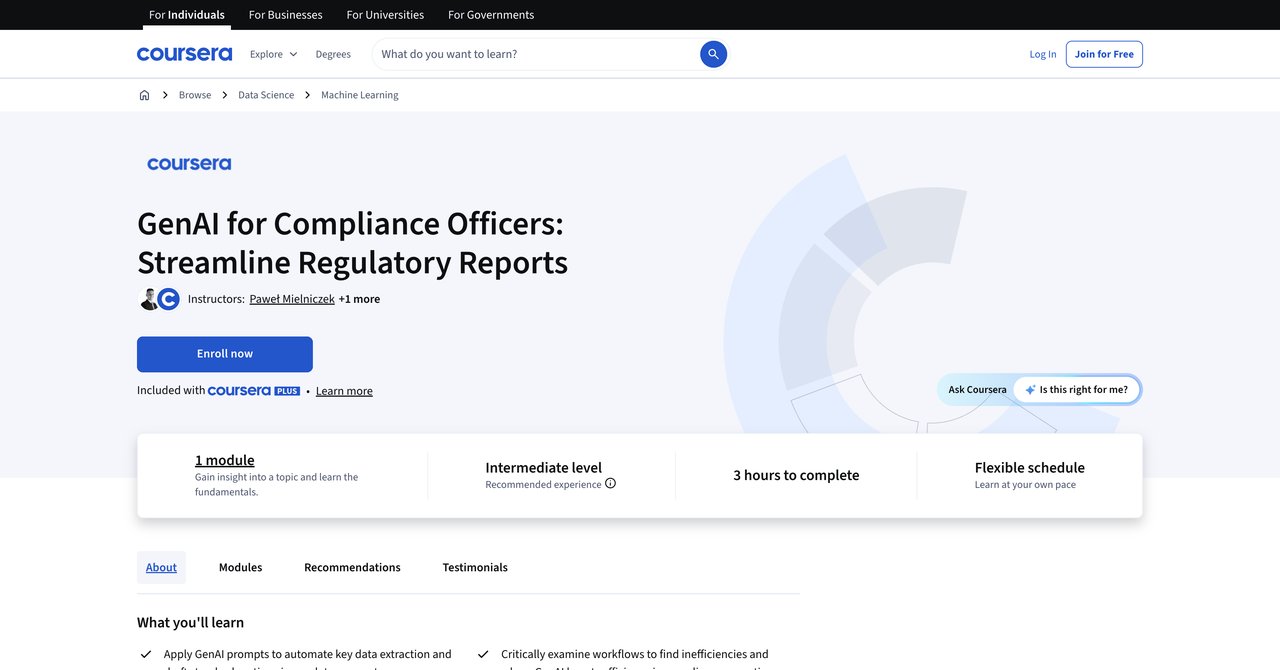This screenshot has height=670, width=1280.
Task: Select the For Governments tab
Action: tap(491, 15)
